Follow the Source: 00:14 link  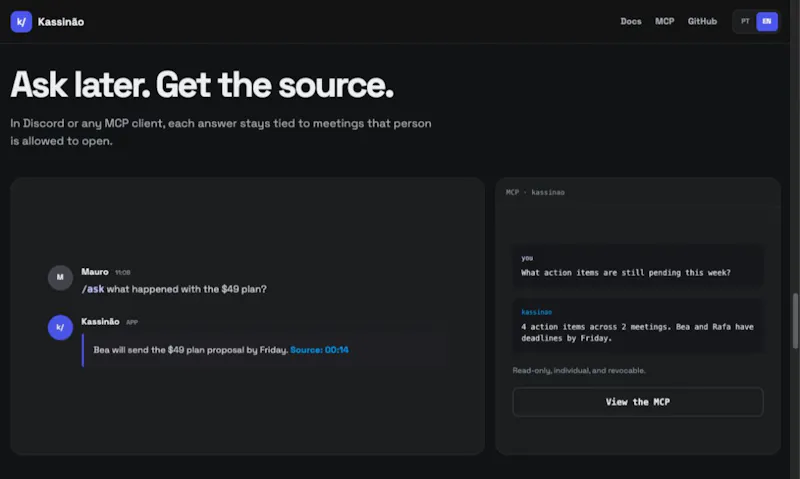point(319,350)
